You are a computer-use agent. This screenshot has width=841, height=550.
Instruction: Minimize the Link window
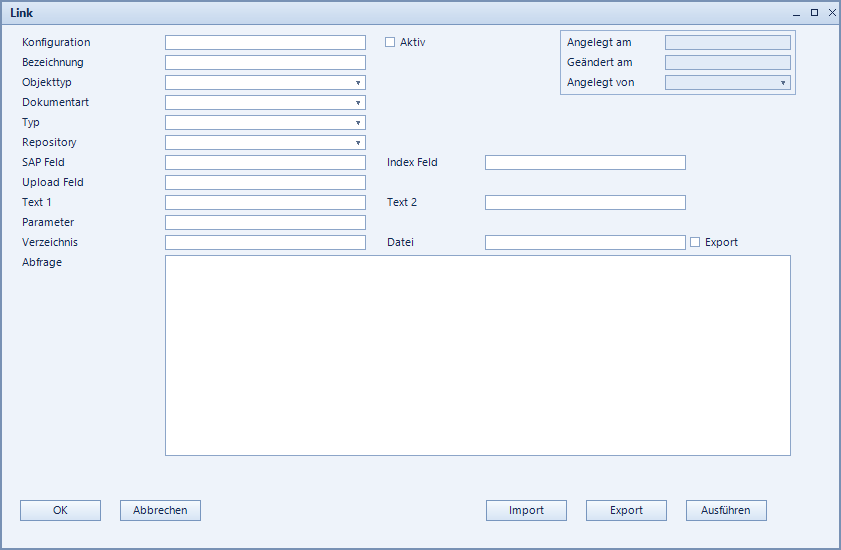point(796,13)
